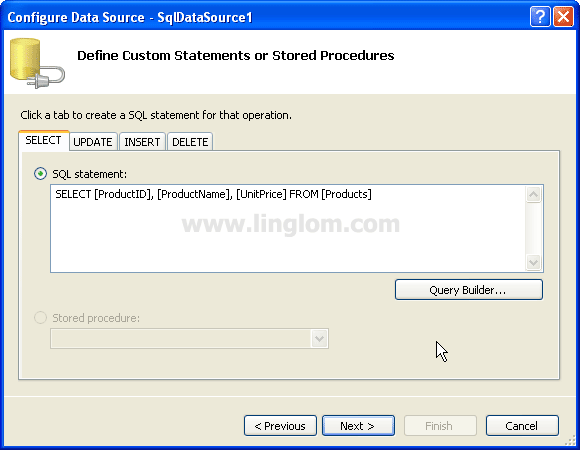580x450 pixels.
Task: Switch to the DELETE tab
Action: pos(190,142)
